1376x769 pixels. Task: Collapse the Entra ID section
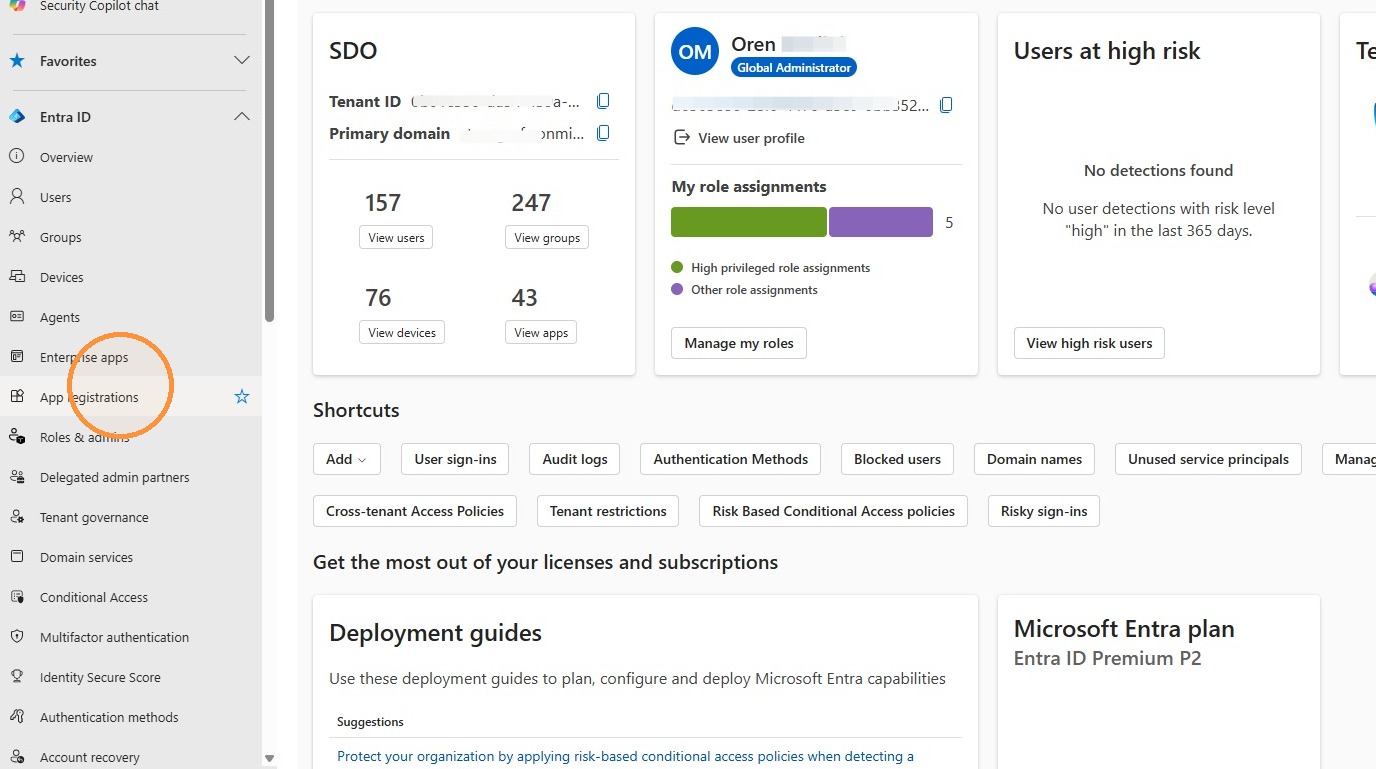(x=242, y=117)
